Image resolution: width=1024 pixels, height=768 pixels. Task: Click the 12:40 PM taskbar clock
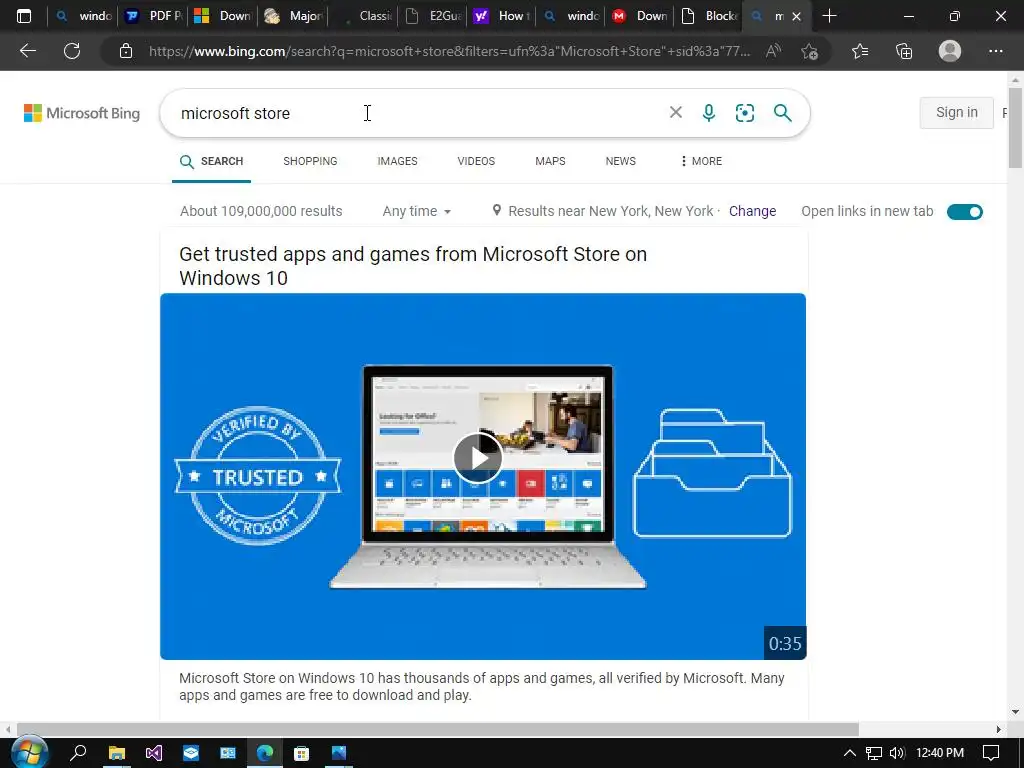click(940, 753)
